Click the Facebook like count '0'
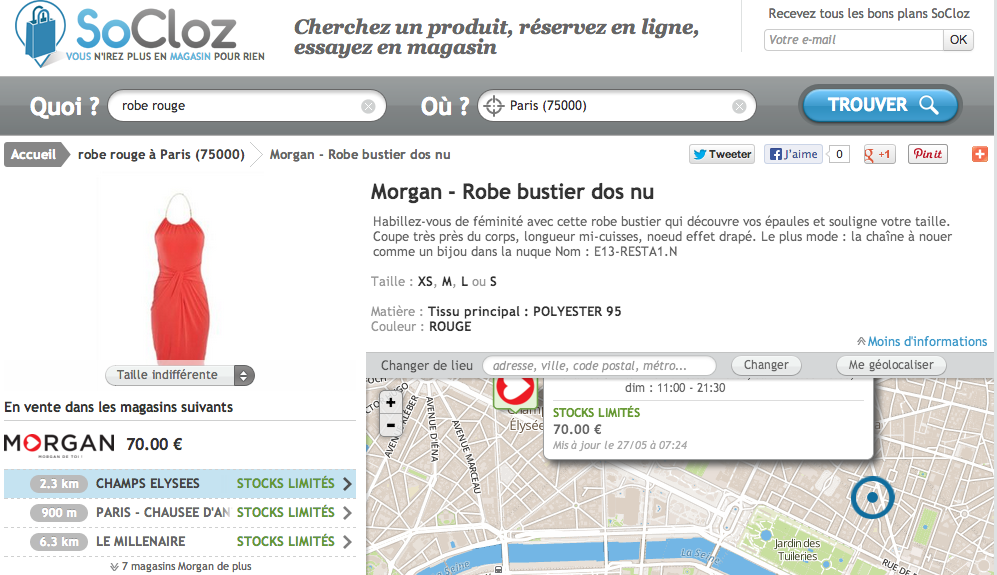The width and height of the screenshot is (997, 575). click(839, 154)
